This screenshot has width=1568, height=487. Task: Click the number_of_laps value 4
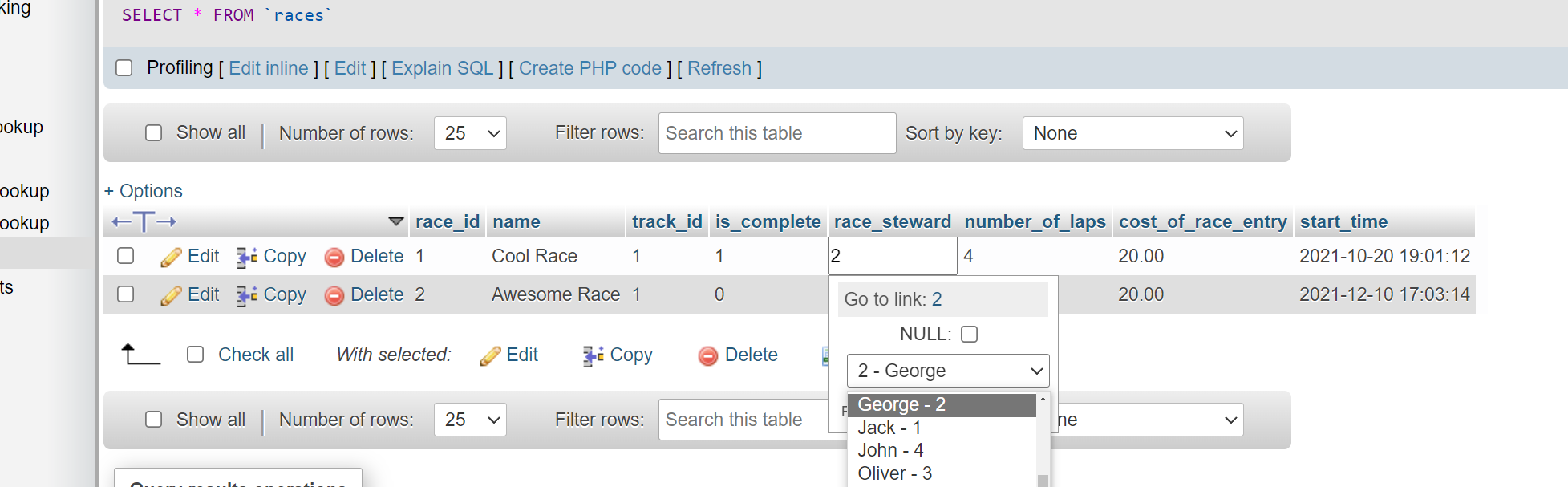click(x=969, y=256)
